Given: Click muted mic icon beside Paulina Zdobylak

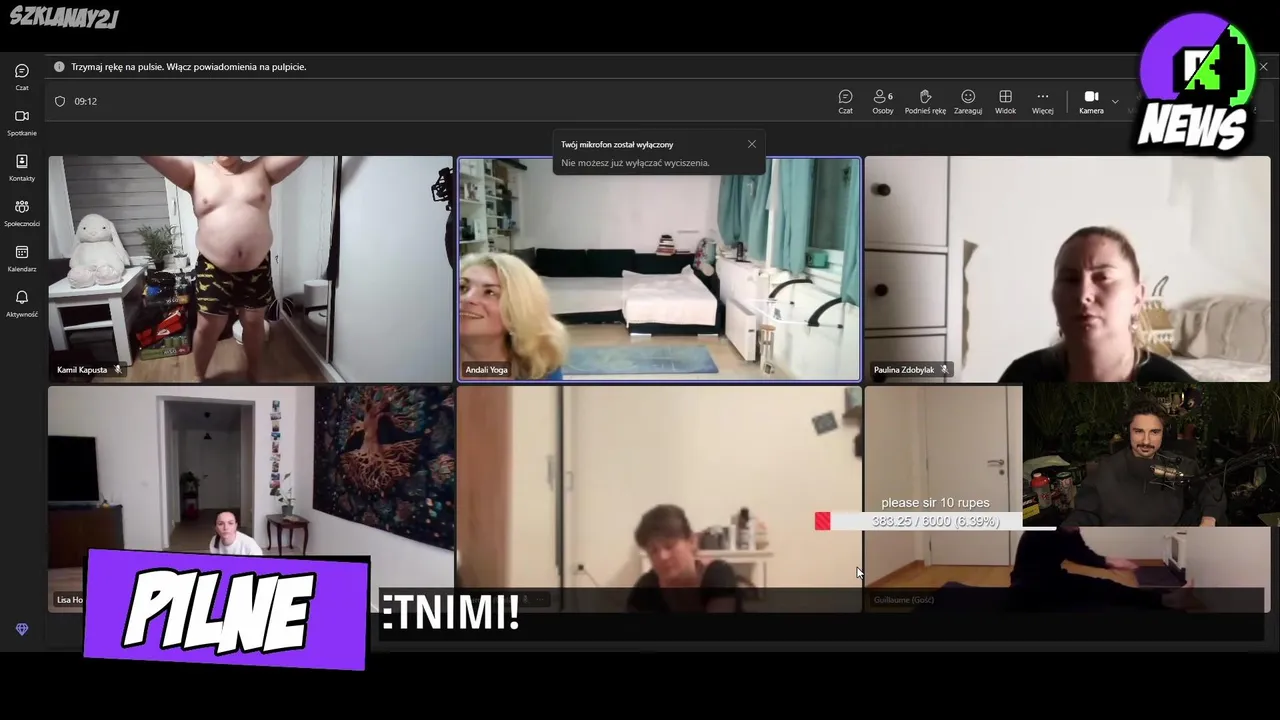Looking at the screenshot, I should 944,370.
